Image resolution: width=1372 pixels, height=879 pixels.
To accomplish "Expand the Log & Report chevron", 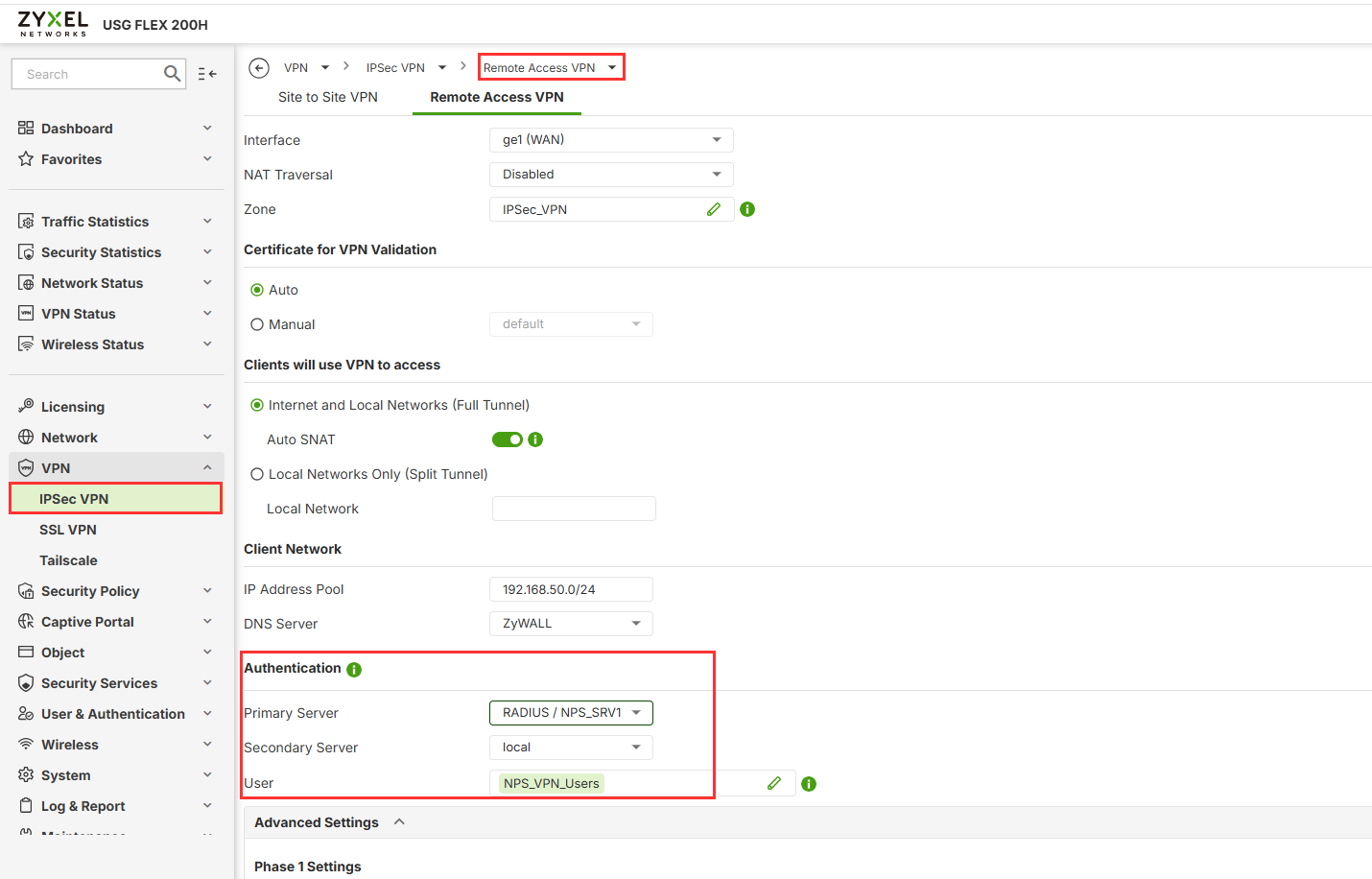I will (207, 806).
